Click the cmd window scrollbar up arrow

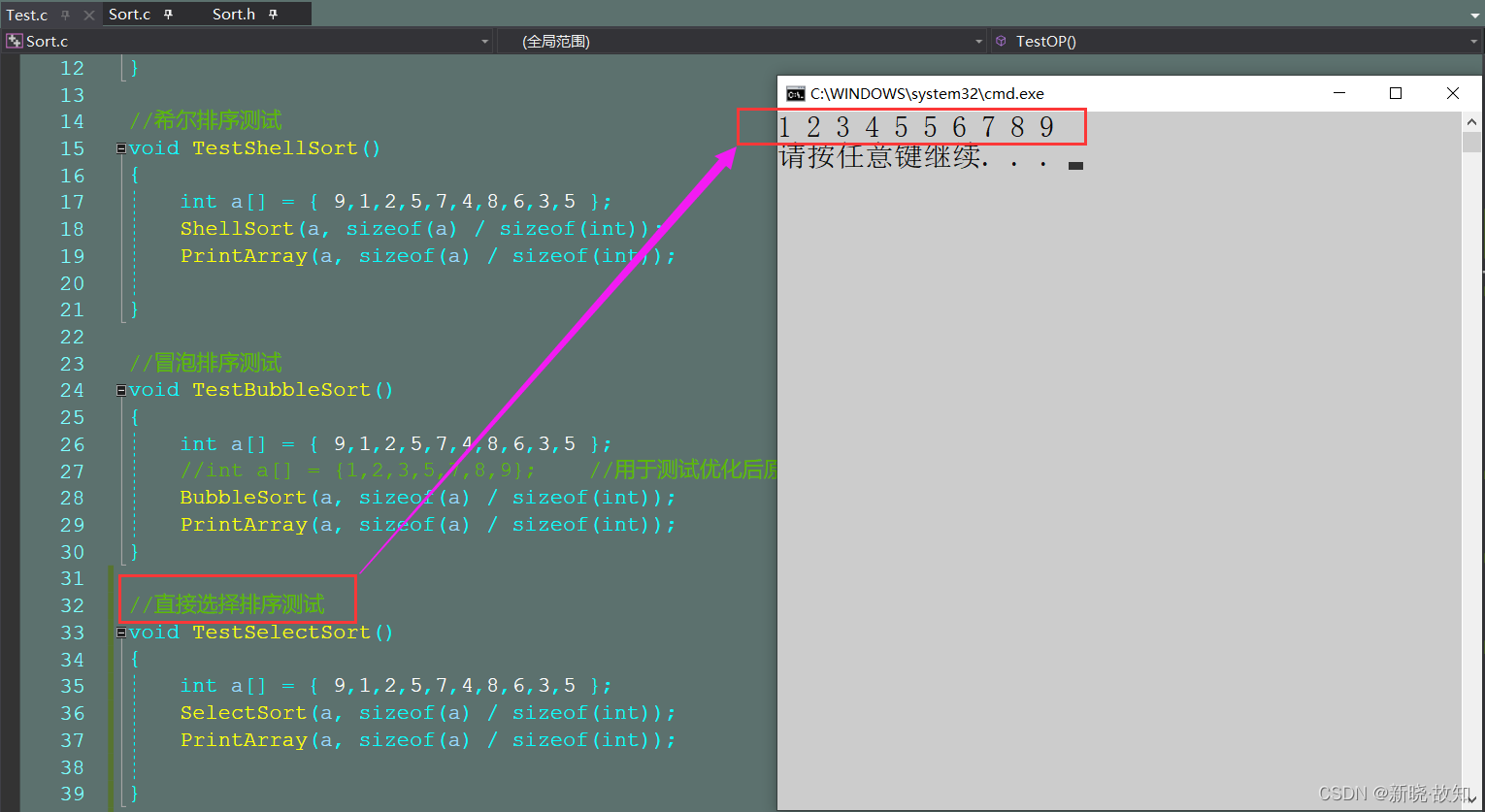pos(1472,121)
